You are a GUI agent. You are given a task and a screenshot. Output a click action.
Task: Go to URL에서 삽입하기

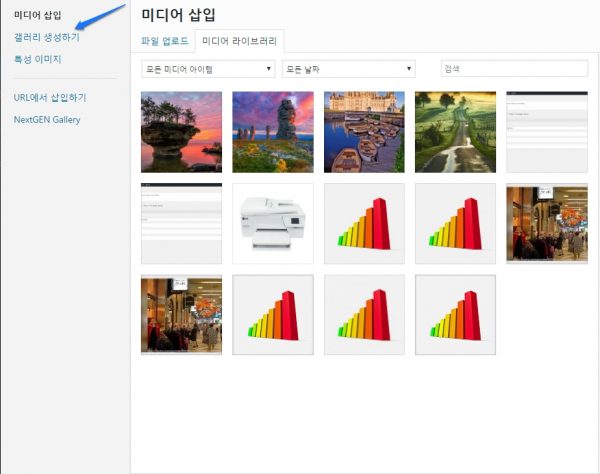pyautogui.click(x=50, y=98)
